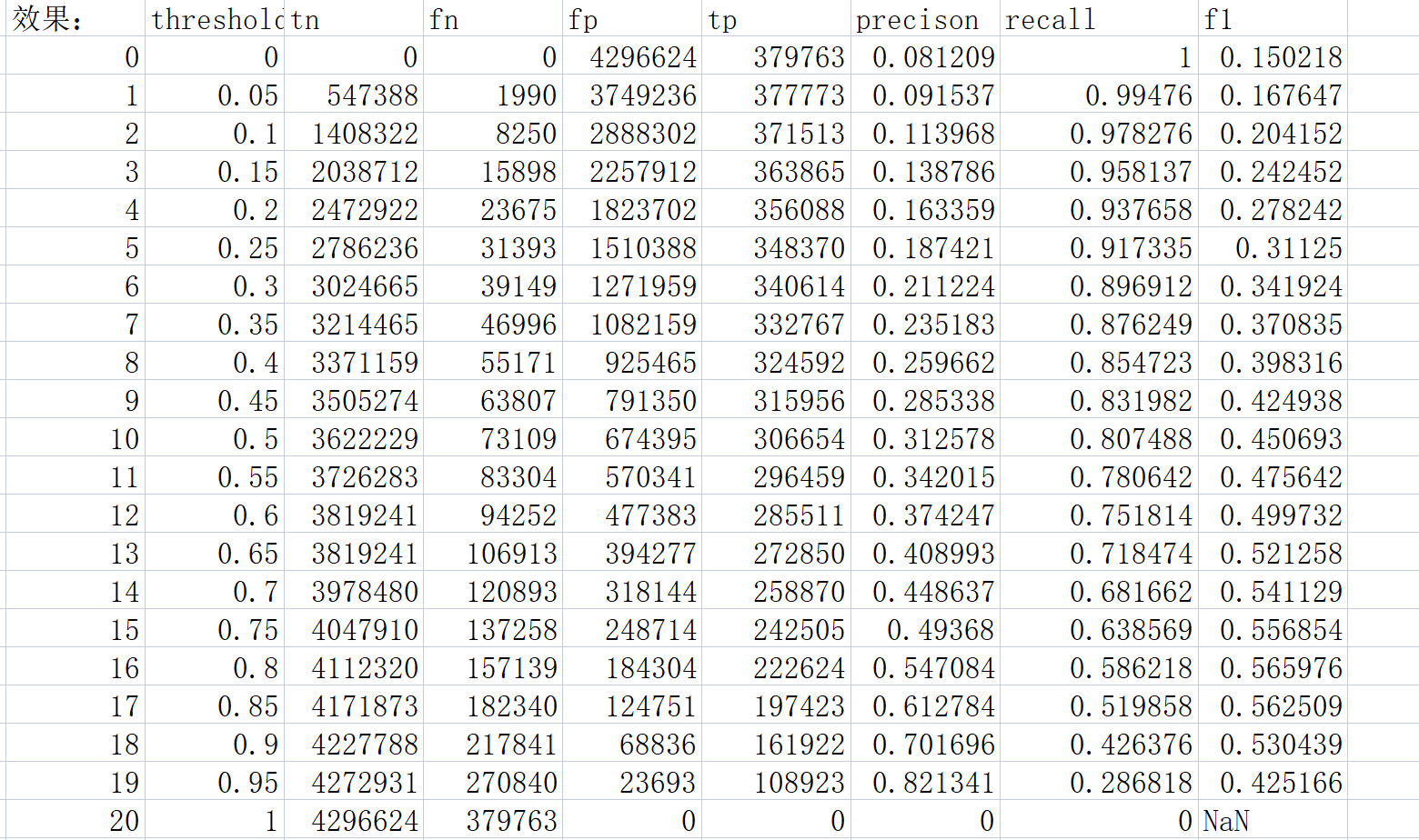Click threshold cell 0.85
Screen dimensions: 1419x840
point(215,705)
